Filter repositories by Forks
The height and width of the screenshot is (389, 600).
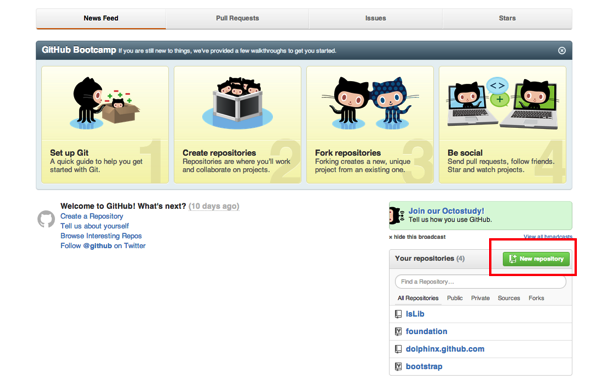[536, 298]
